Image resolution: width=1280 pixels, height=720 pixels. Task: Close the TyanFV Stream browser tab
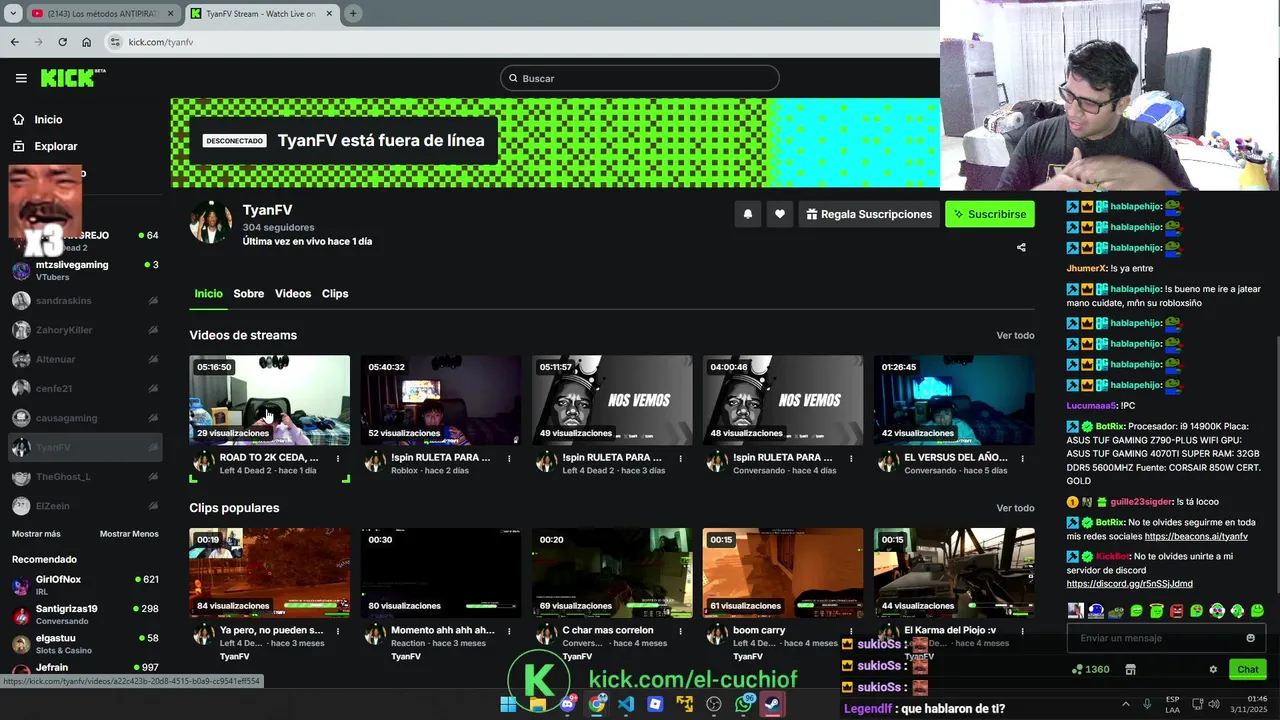click(x=328, y=13)
